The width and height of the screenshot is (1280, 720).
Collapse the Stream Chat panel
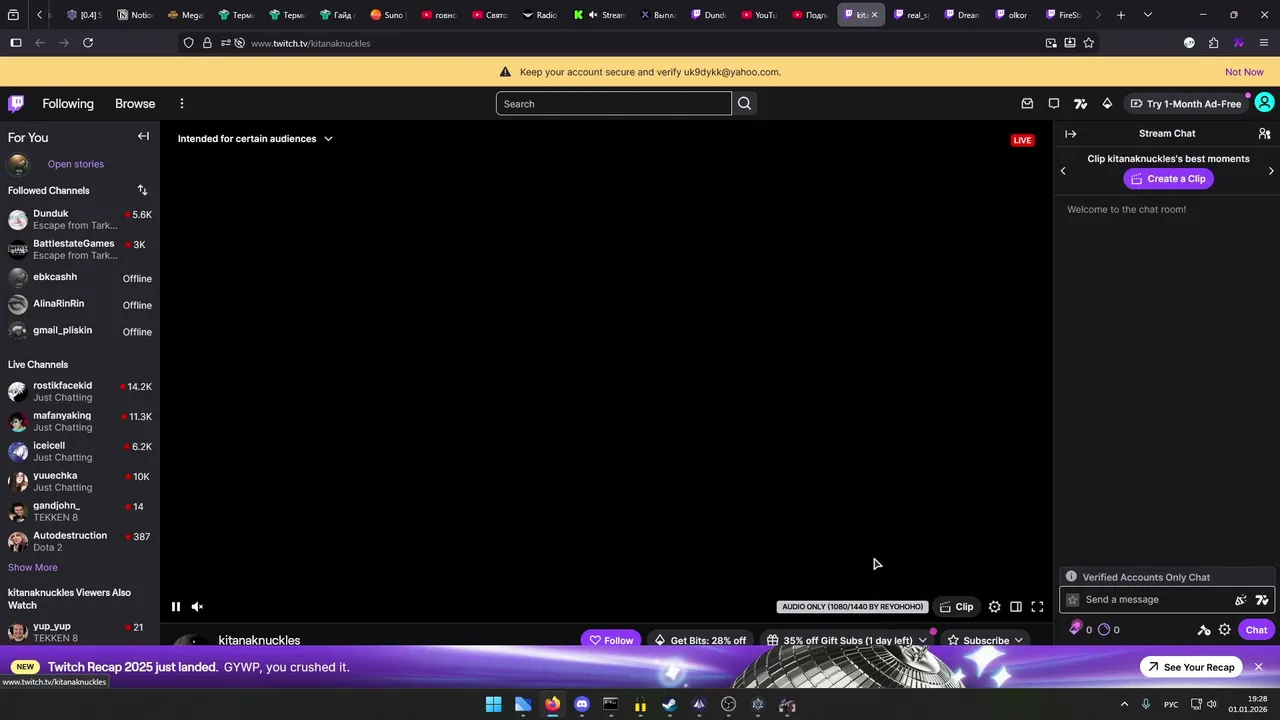coord(1070,133)
